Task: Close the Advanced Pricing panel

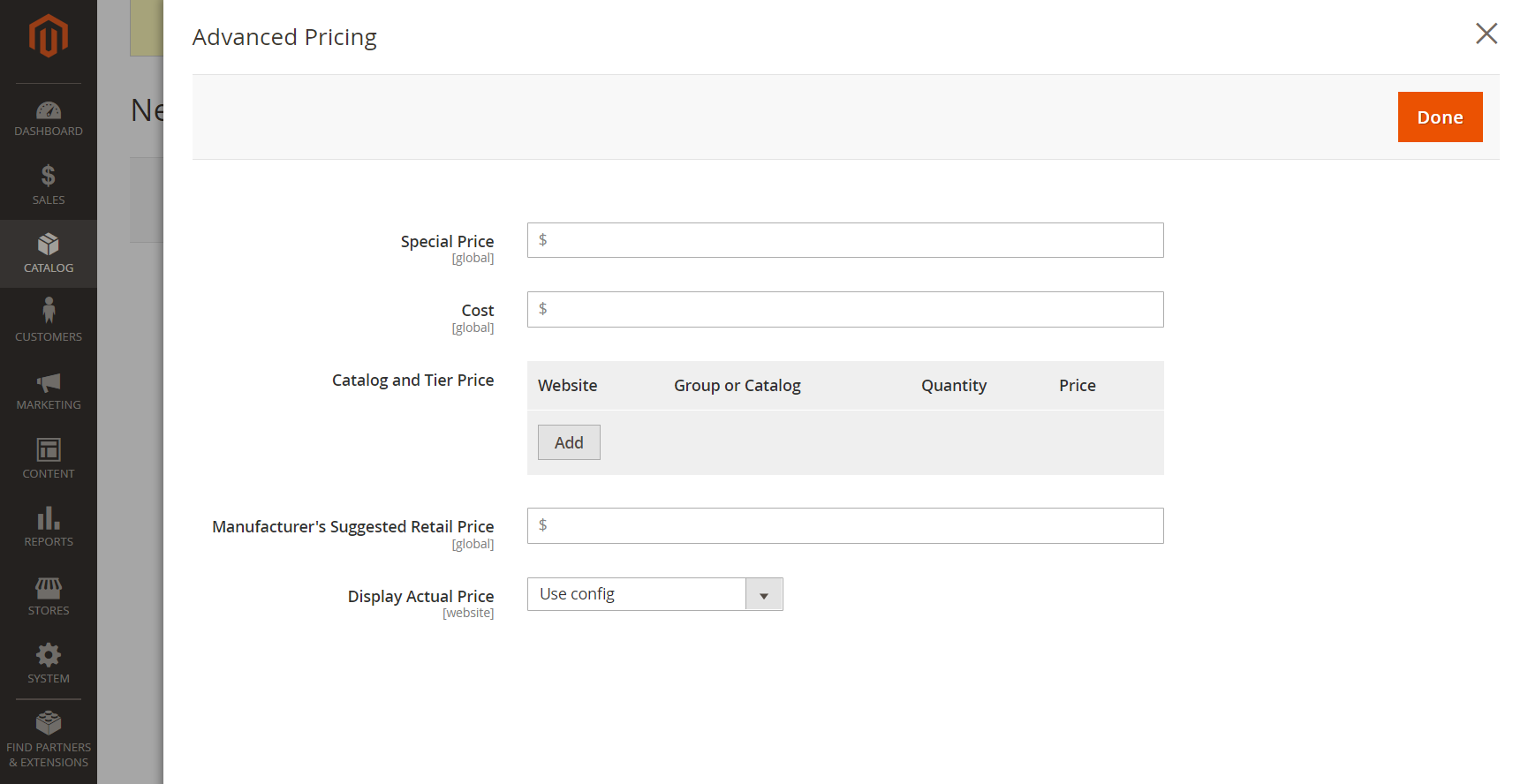Action: pos(1486,34)
